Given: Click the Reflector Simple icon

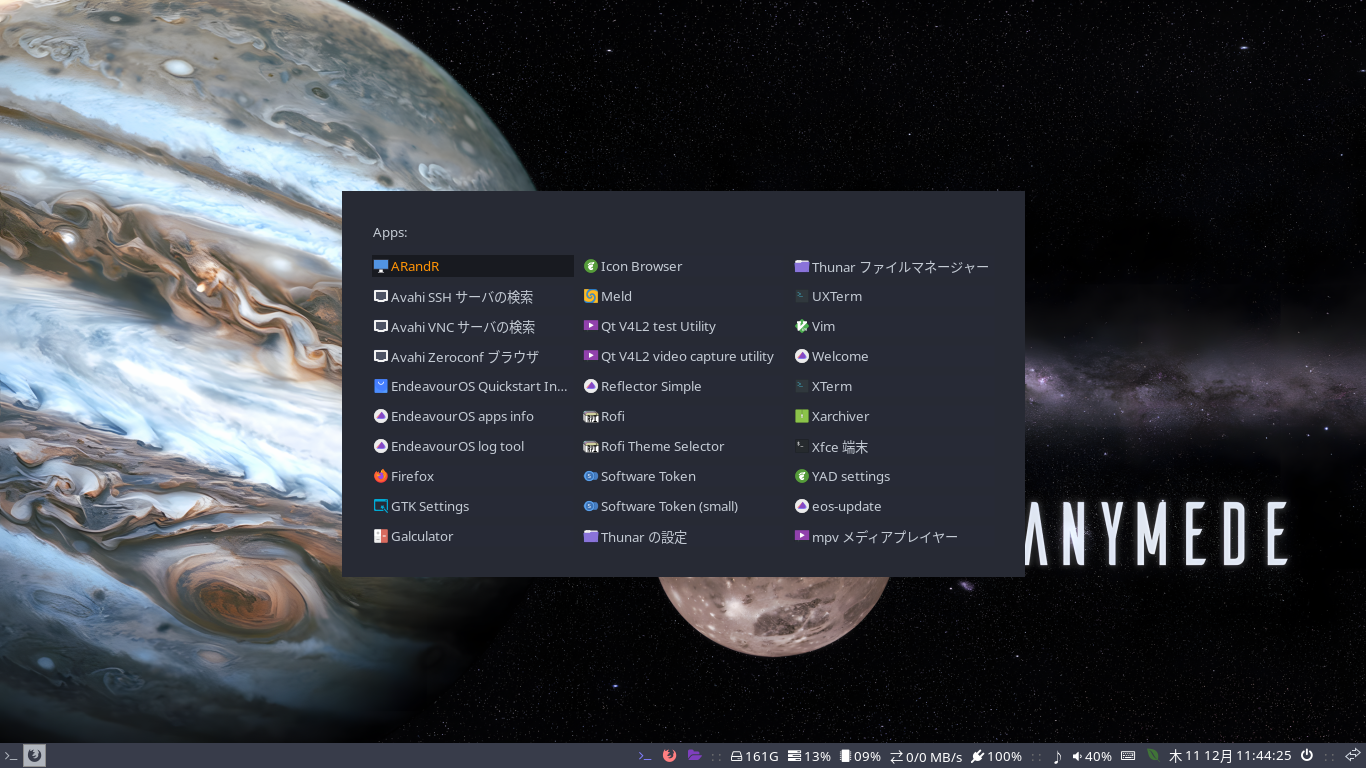Looking at the screenshot, I should [591, 386].
